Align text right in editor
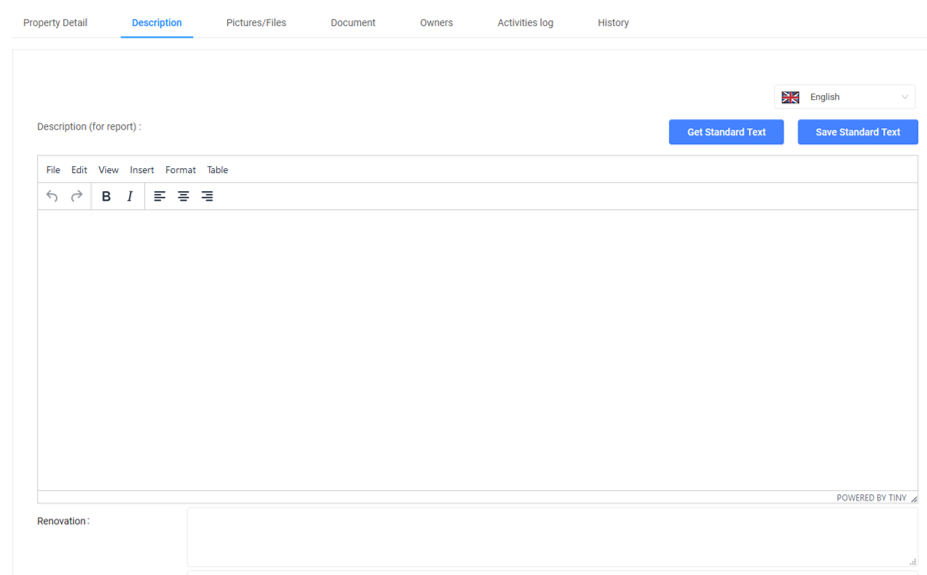This screenshot has height=575, width=927. coord(207,196)
